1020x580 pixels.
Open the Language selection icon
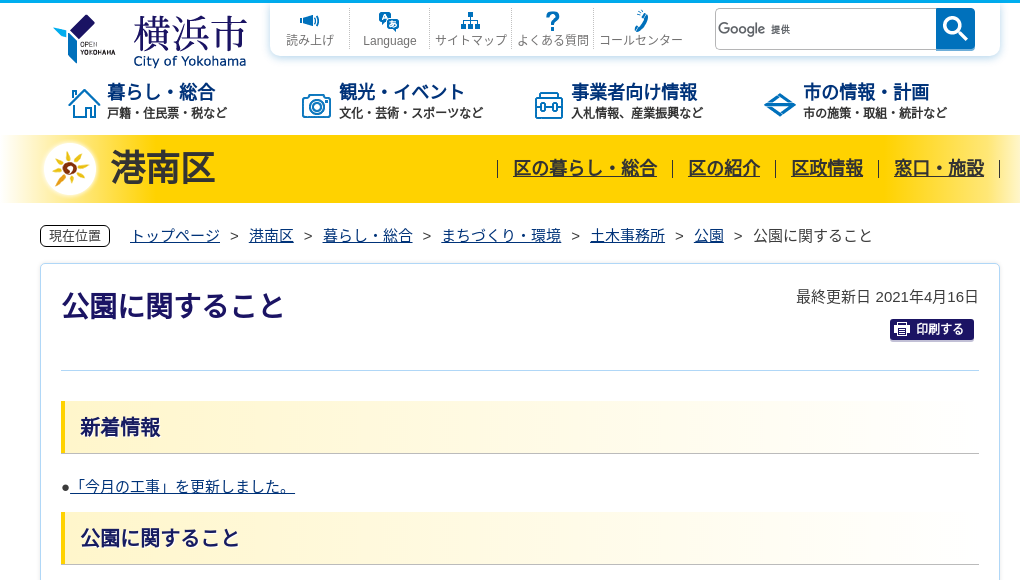click(x=390, y=20)
